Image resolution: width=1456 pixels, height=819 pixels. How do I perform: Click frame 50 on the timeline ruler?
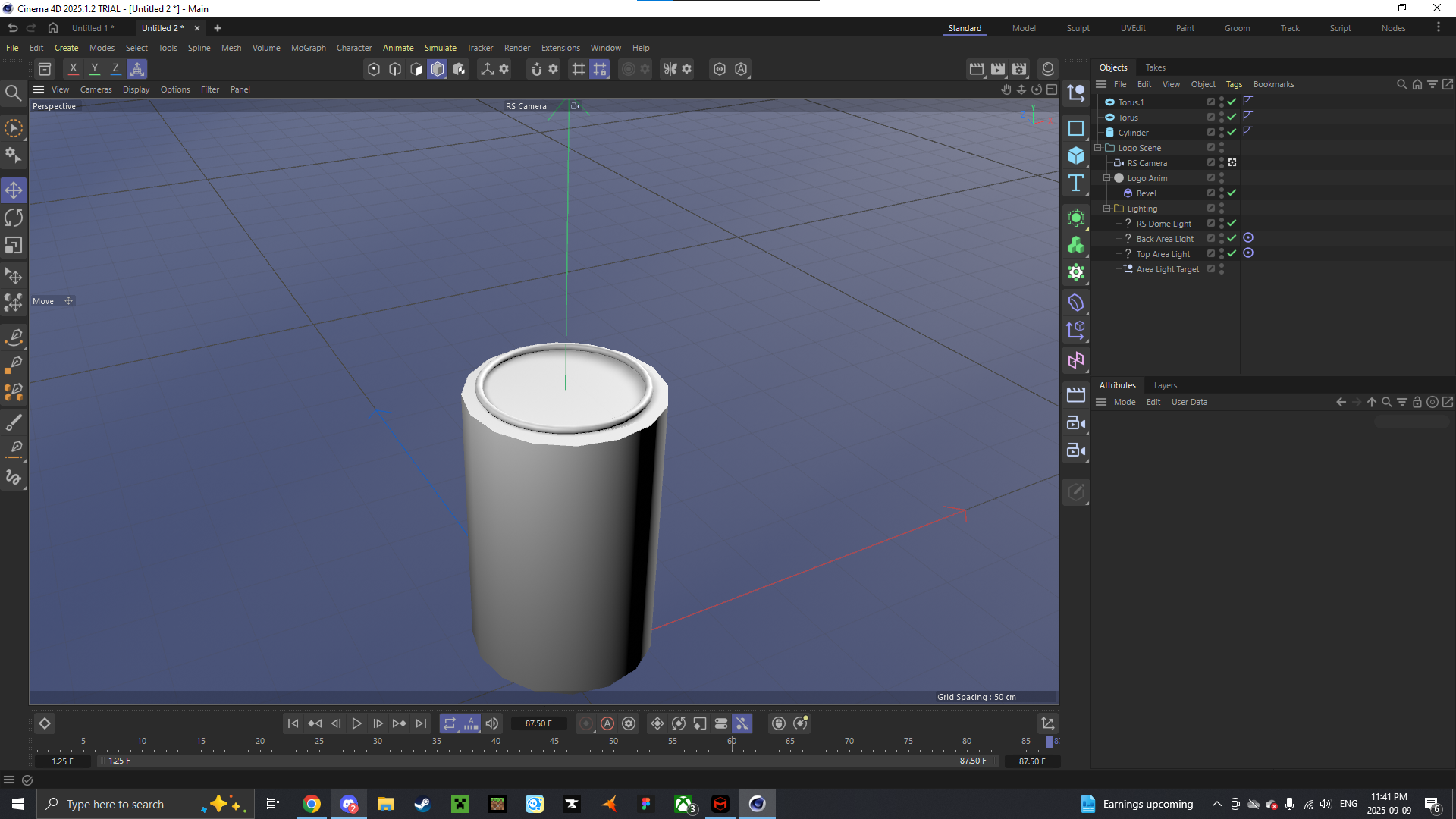(612, 741)
